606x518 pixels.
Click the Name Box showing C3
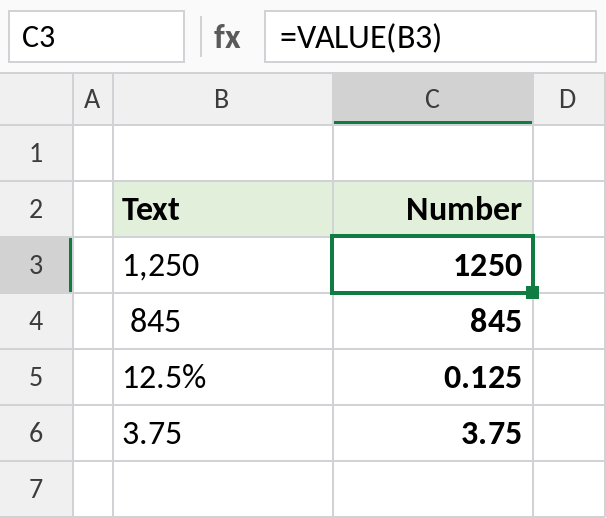coord(96,37)
